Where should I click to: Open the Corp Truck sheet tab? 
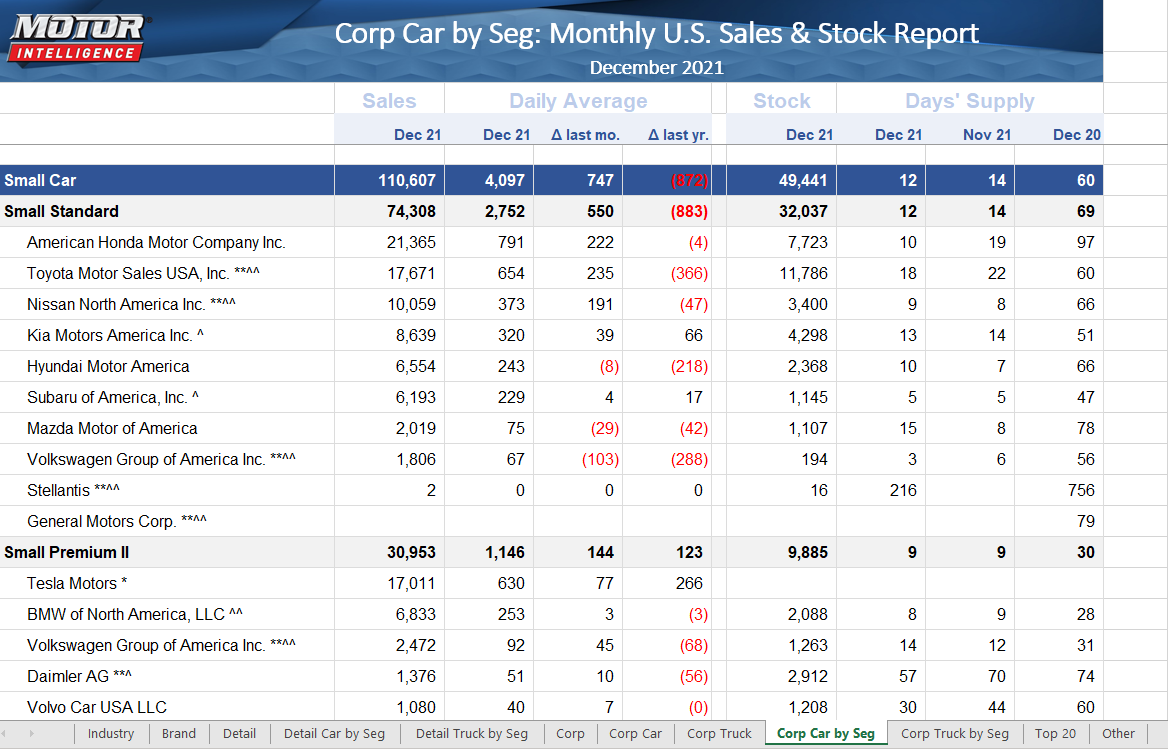click(x=719, y=733)
